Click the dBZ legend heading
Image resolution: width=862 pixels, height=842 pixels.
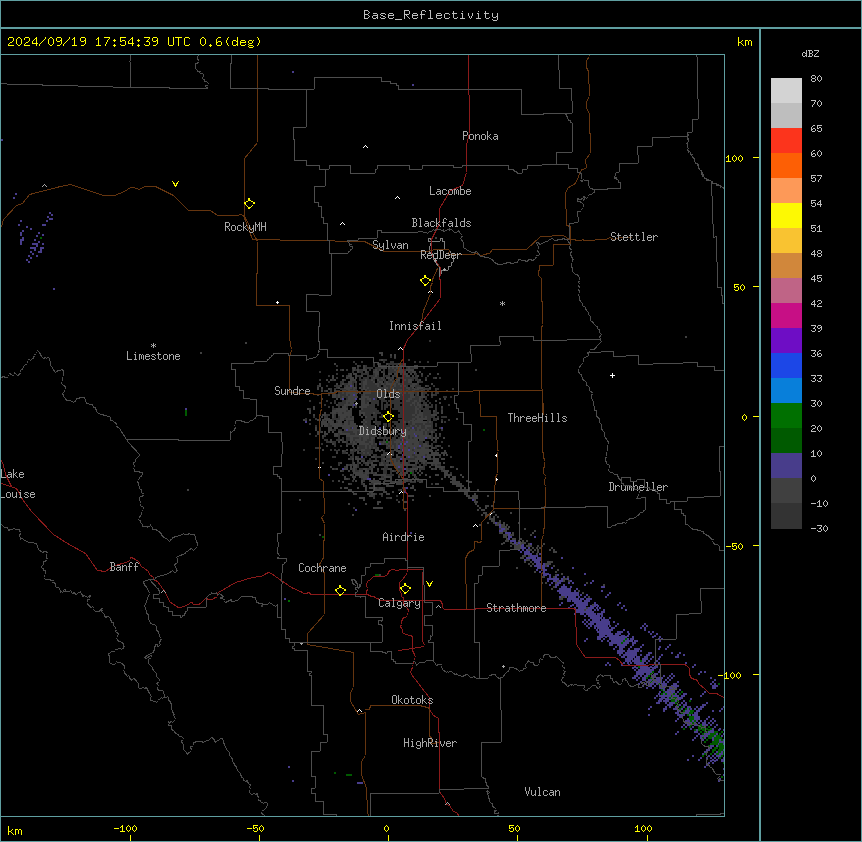coord(810,53)
